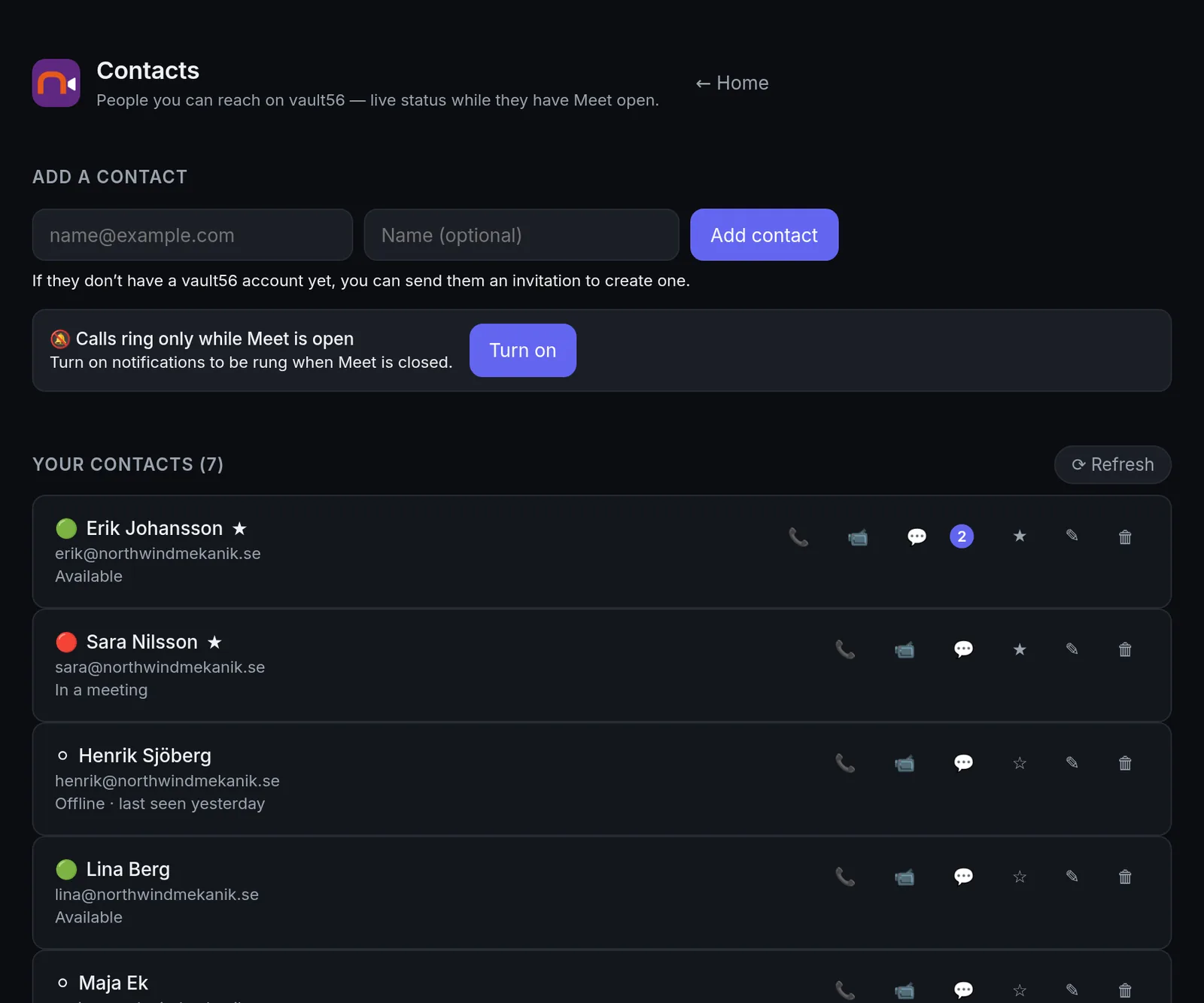Select erik@northwindmekanik.se email text
1204x1003 pixels.
(158, 554)
